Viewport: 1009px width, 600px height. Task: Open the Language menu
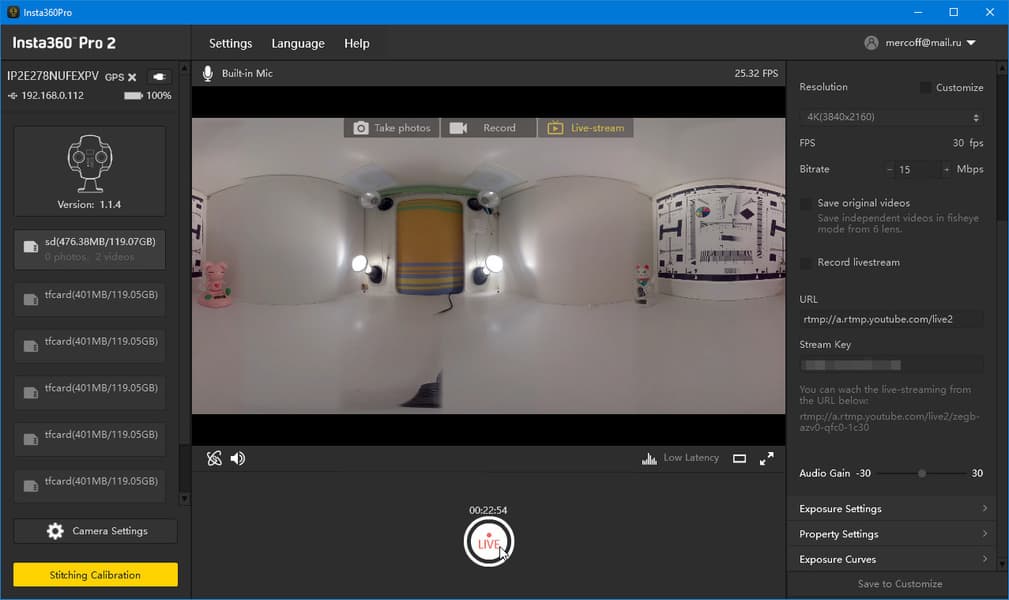[298, 44]
